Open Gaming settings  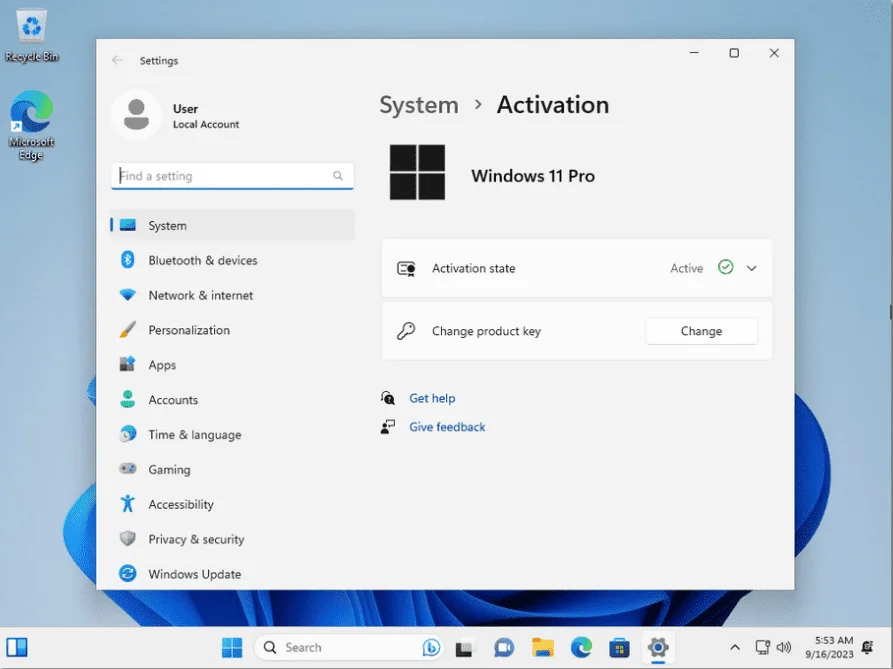coord(232,469)
